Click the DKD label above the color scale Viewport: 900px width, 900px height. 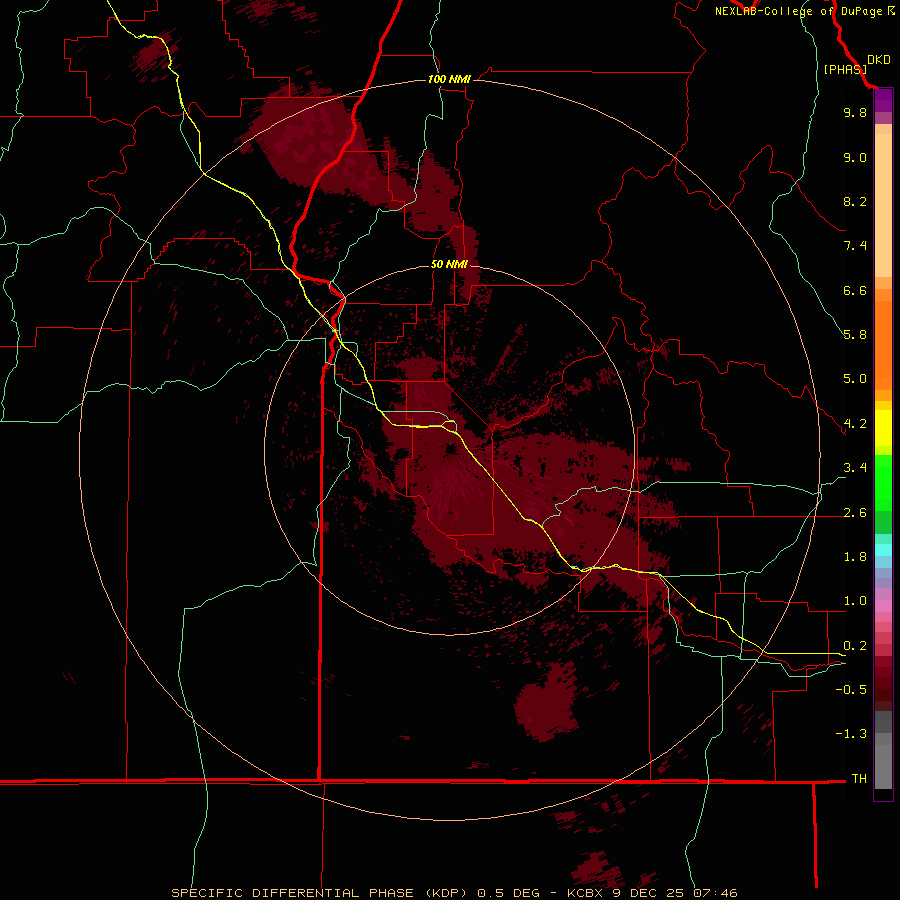click(x=879, y=60)
